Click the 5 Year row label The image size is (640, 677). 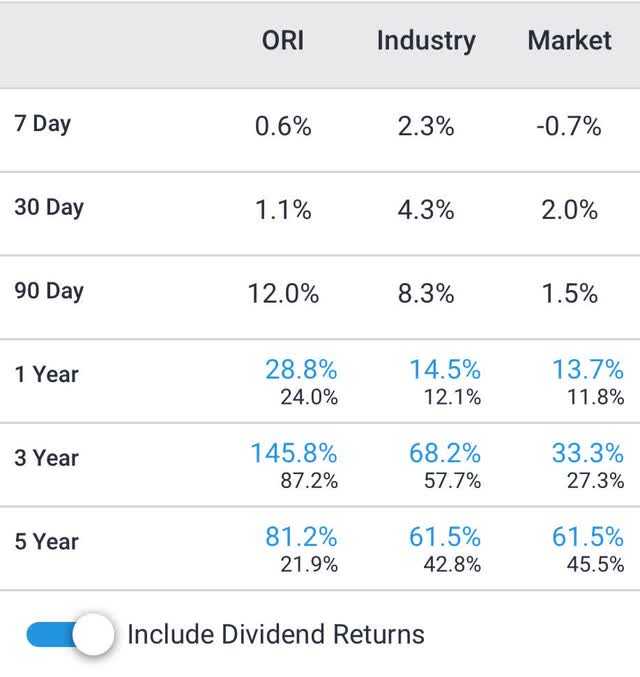tap(47, 541)
